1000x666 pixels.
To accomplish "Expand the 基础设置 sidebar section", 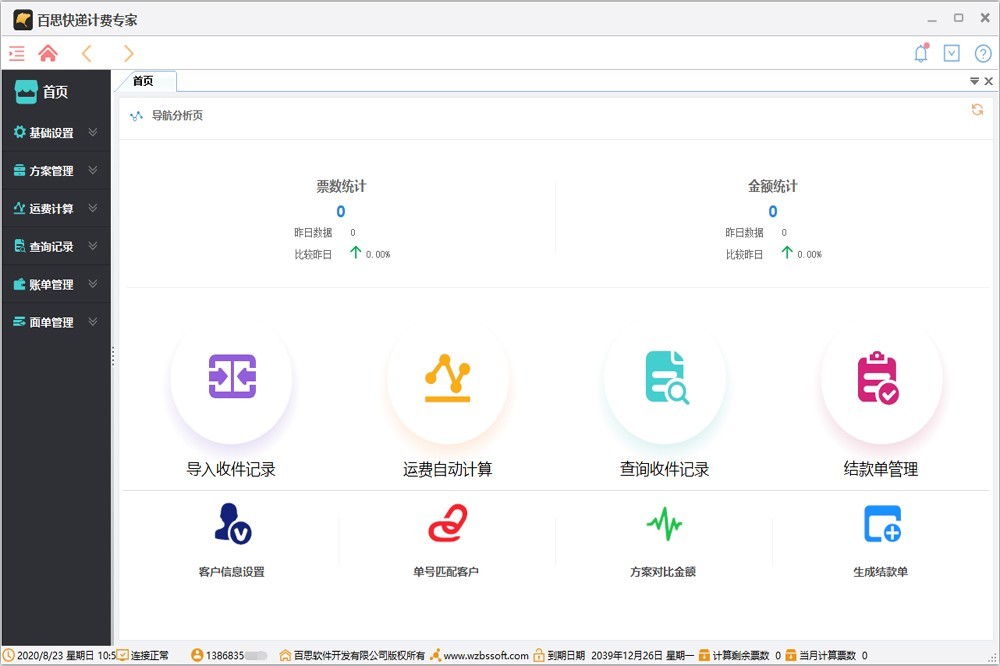I will click(x=55, y=131).
